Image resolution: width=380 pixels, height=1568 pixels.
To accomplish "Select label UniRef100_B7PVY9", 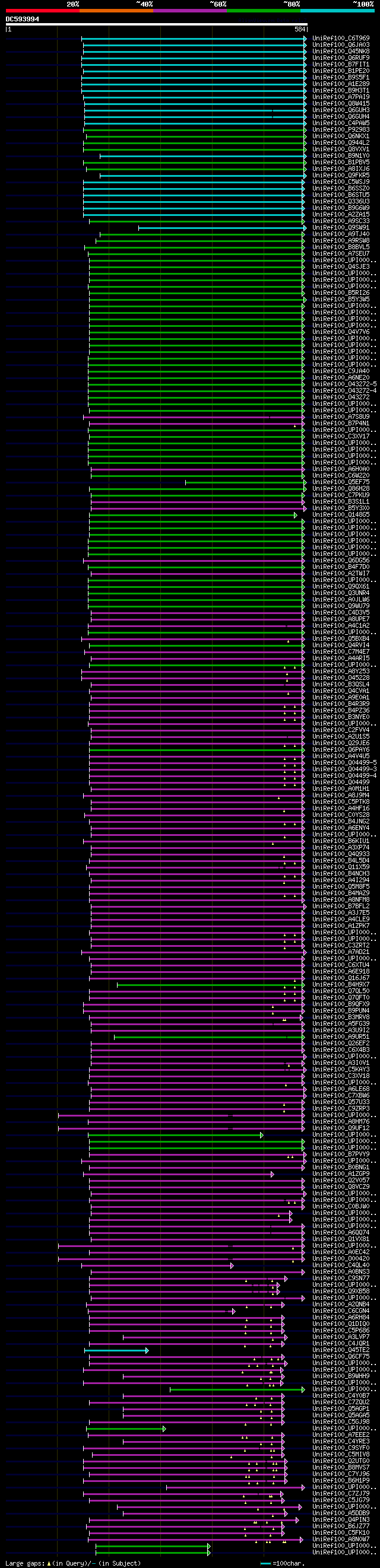I will (341, 1154).
